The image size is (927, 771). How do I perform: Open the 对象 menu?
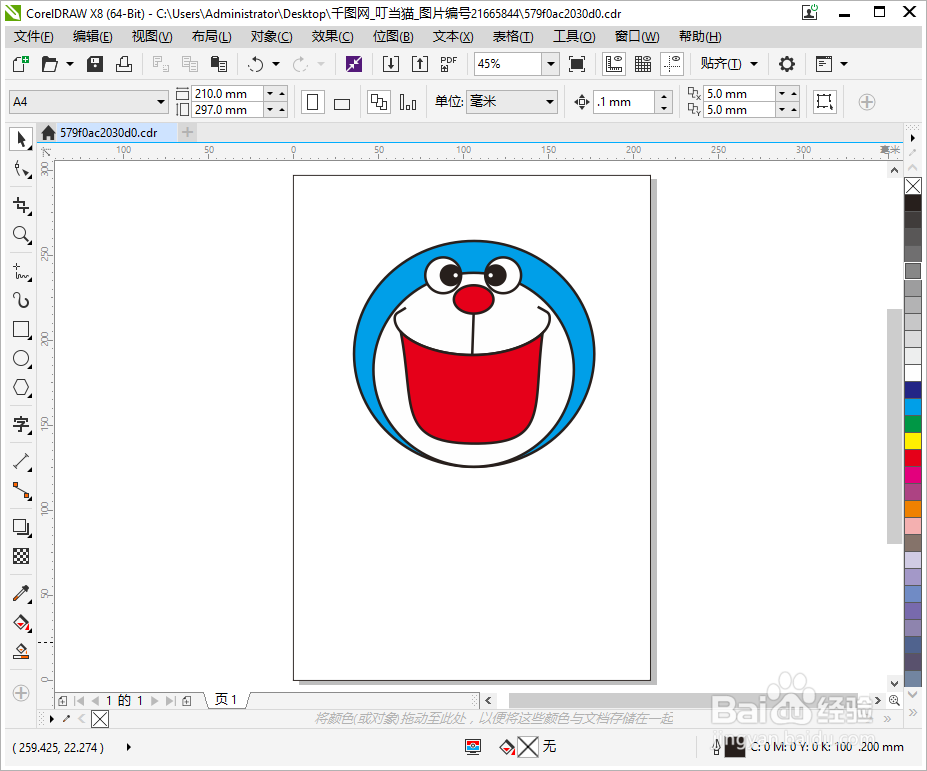tap(271, 37)
